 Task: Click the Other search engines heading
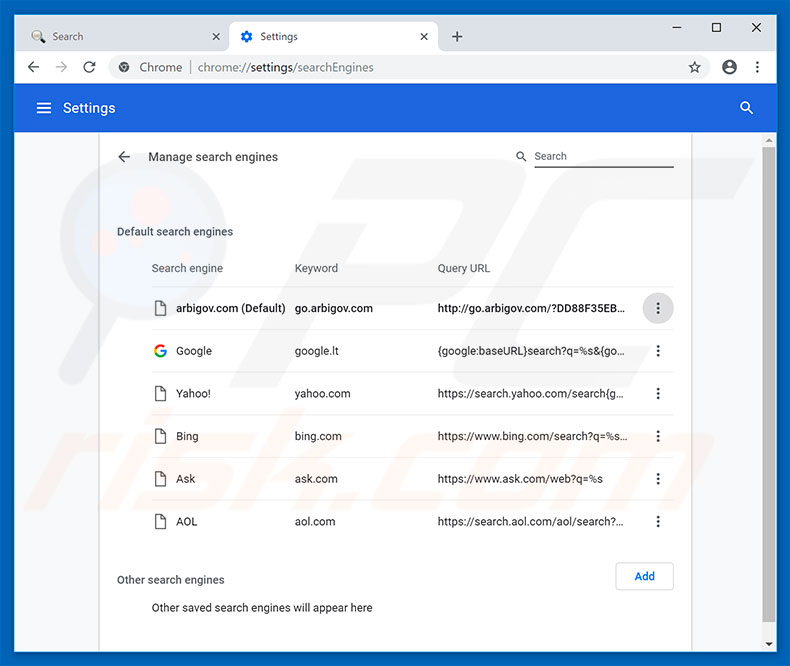pos(170,580)
